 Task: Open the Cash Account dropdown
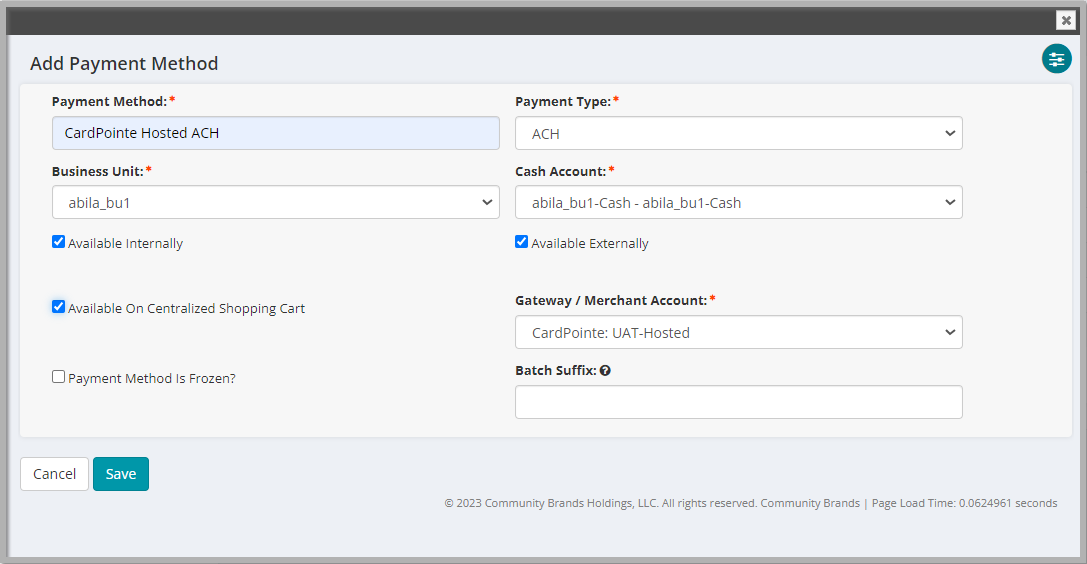click(738, 202)
